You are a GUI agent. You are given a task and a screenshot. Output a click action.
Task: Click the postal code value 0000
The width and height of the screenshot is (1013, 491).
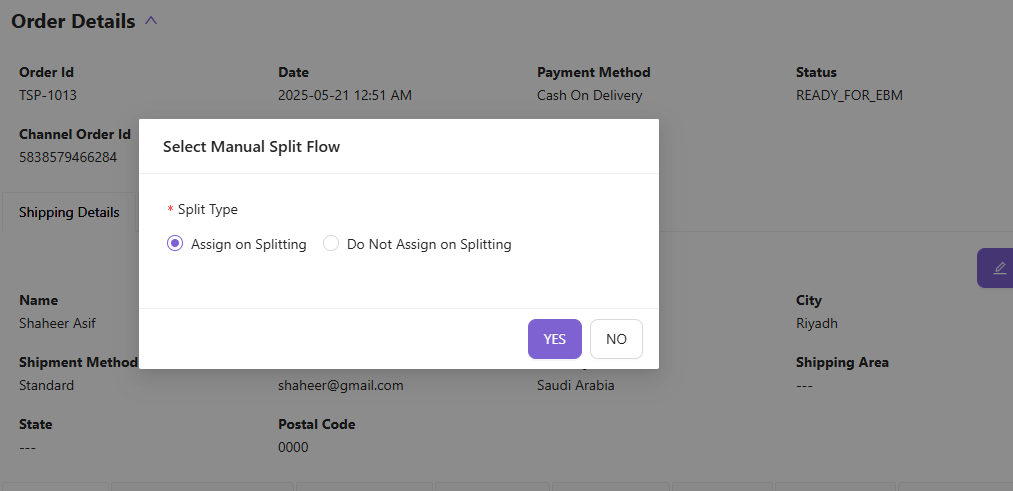point(293,447)
